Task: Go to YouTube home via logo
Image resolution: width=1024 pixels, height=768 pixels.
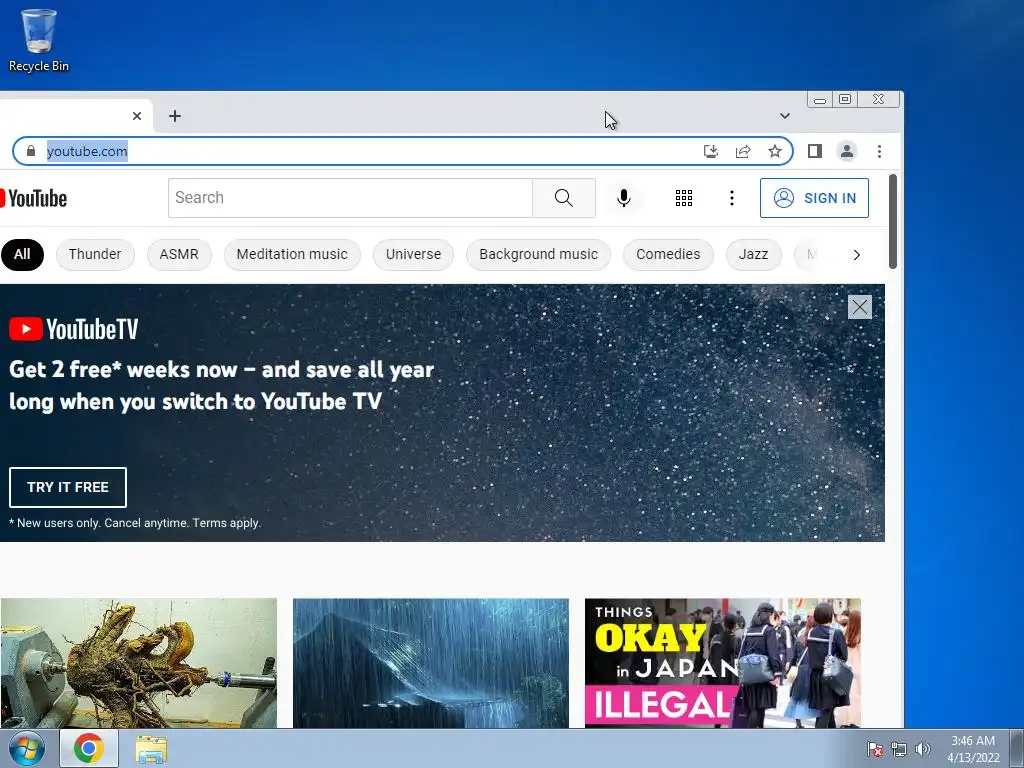Action: tap(33, 199)
